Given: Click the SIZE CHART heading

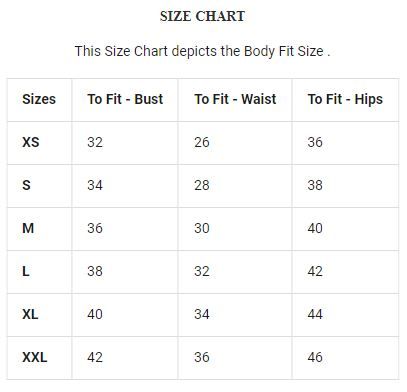Looking at the screenshot, I should pos(202,16).
